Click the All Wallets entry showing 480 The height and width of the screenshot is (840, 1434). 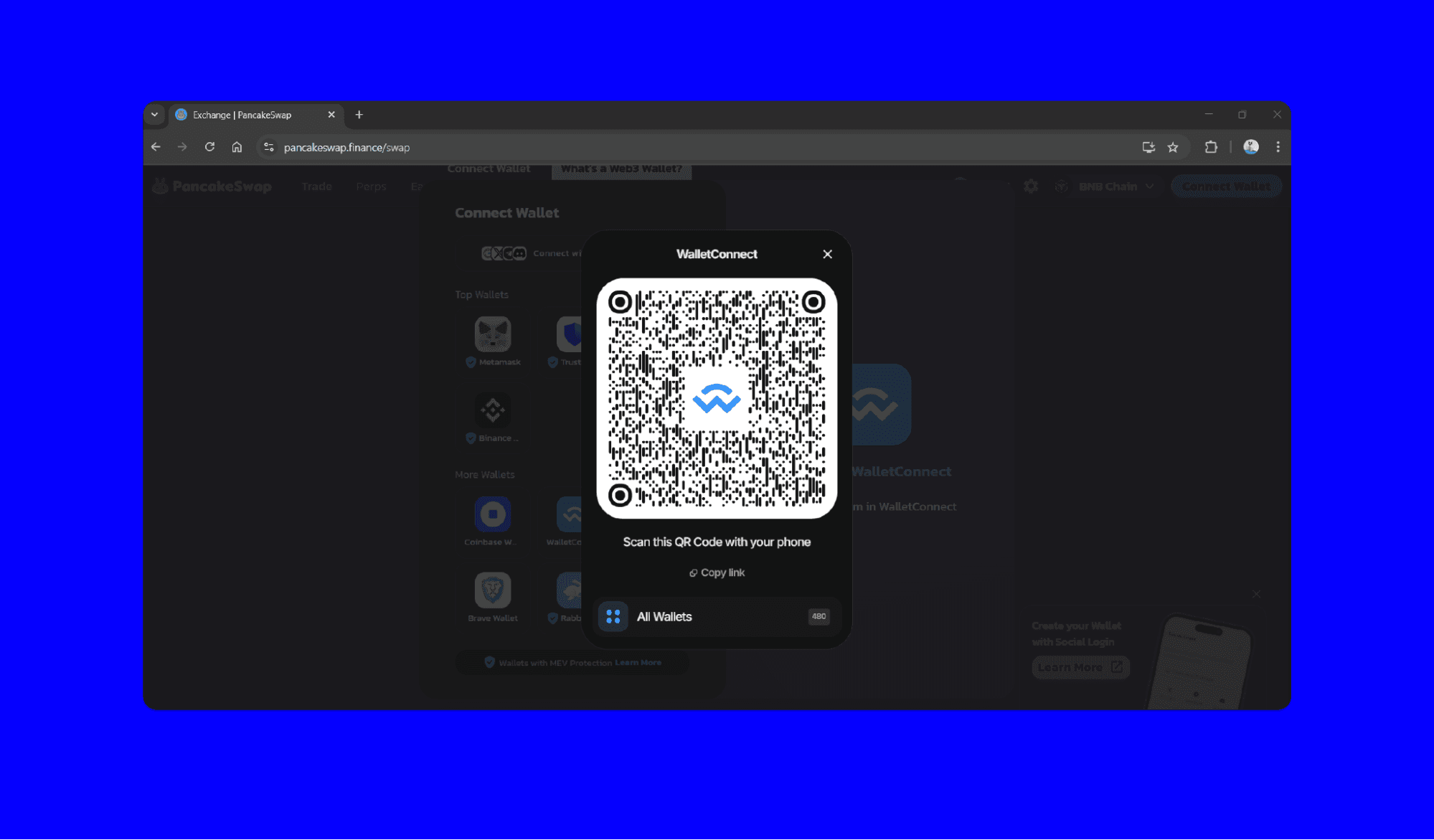717,616
